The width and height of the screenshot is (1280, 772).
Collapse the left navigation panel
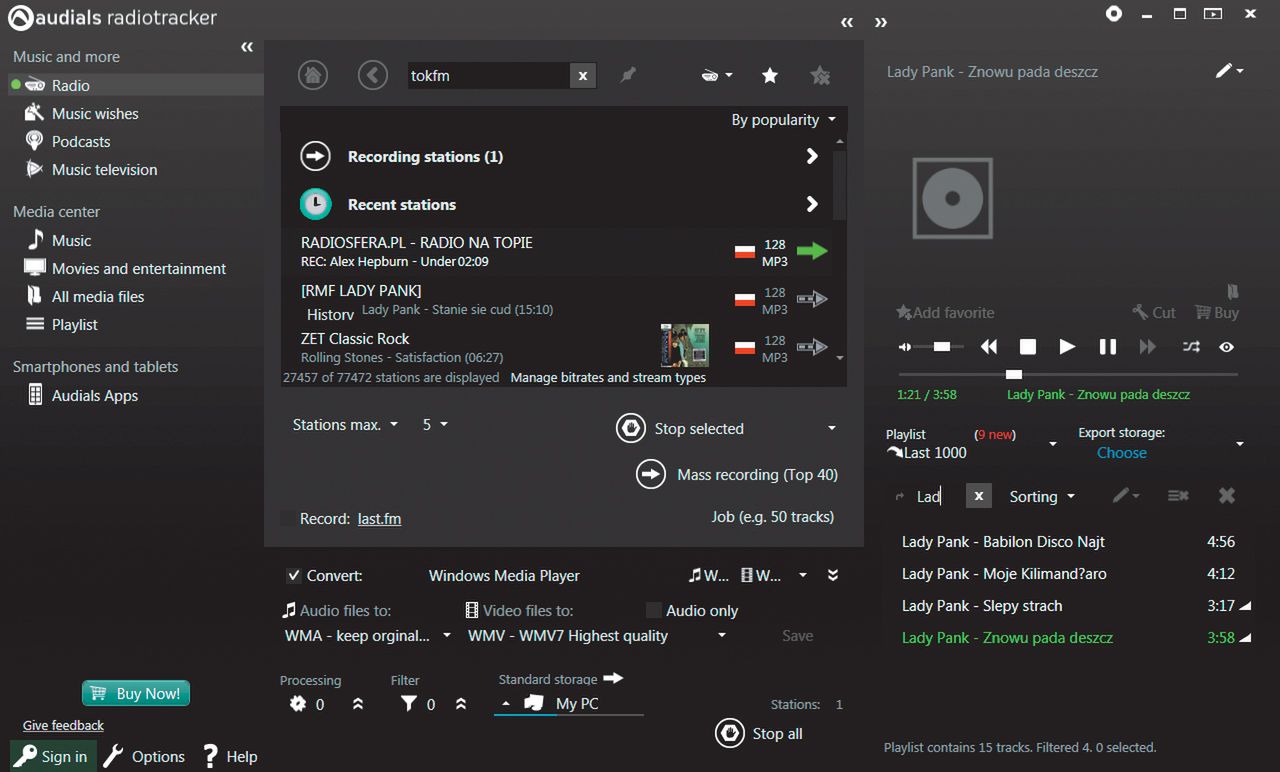pyautogui.click(x=247, y=47)
